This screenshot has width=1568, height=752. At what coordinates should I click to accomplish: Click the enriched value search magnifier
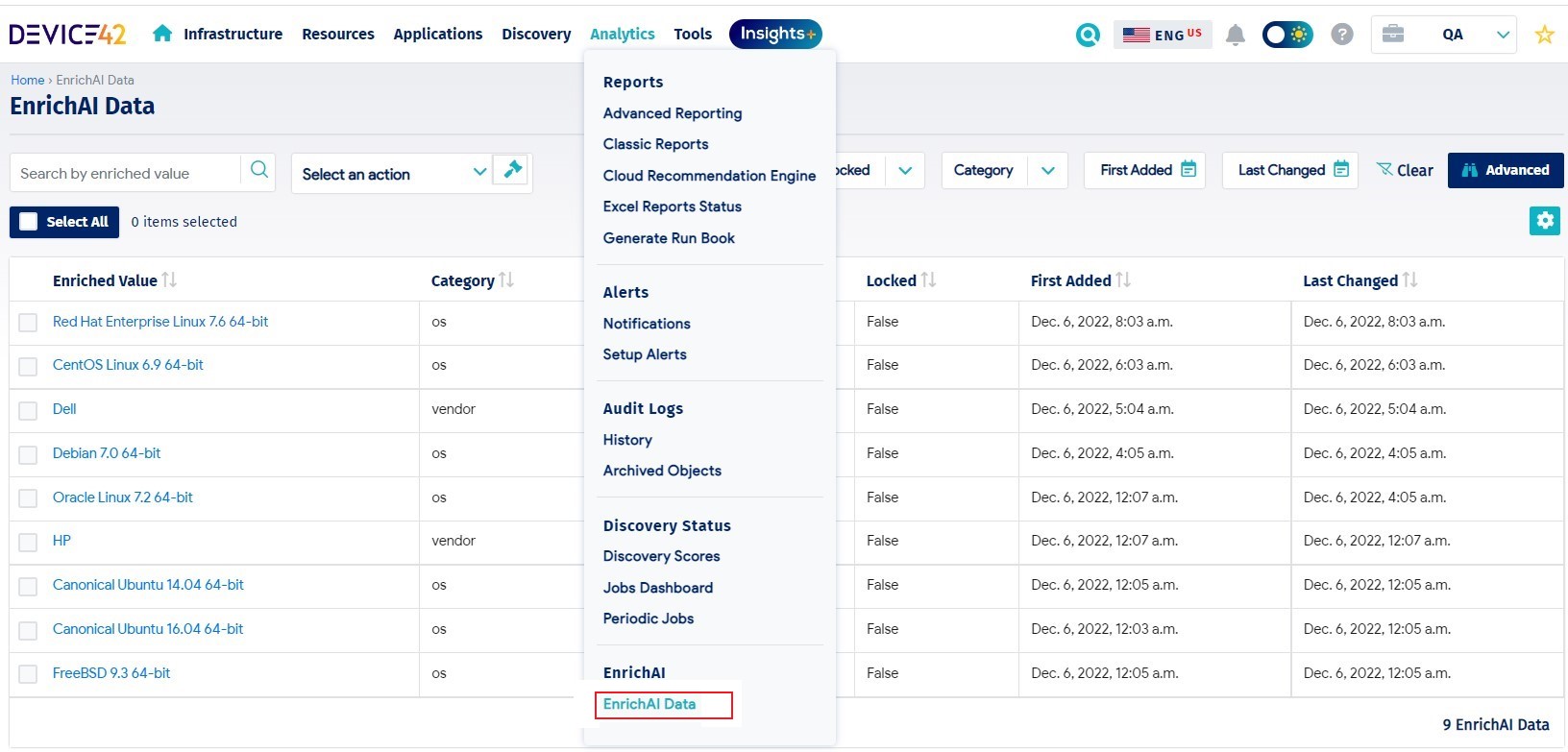pos(258,170)
